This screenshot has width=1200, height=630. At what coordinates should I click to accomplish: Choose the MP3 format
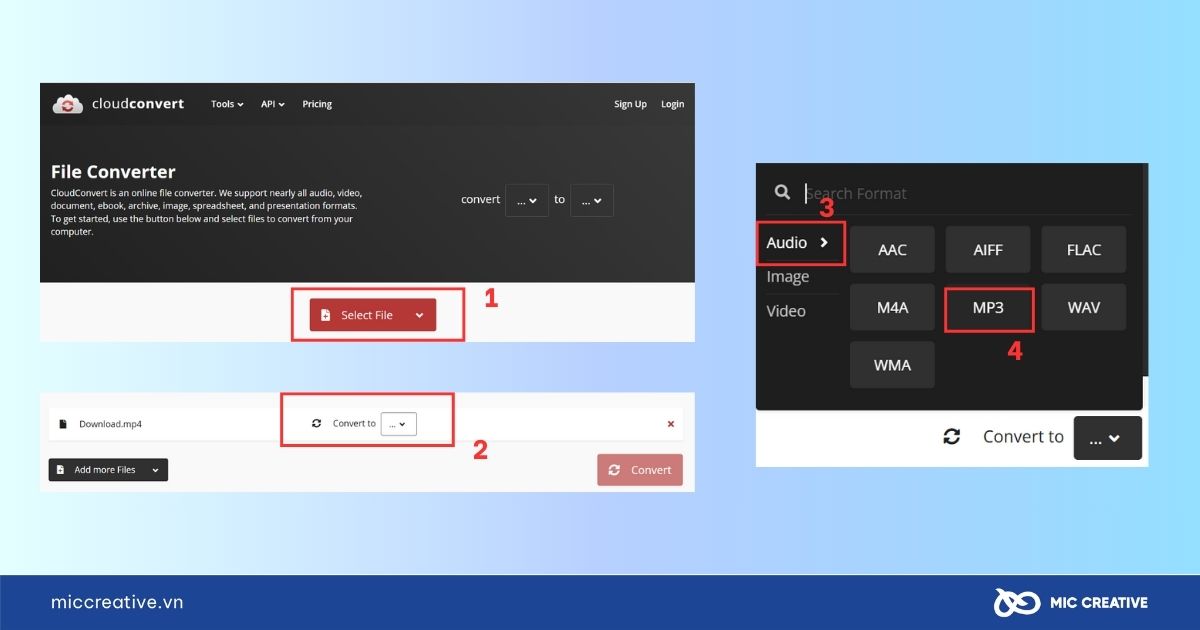pyautogui.click(x=988, y=308)
